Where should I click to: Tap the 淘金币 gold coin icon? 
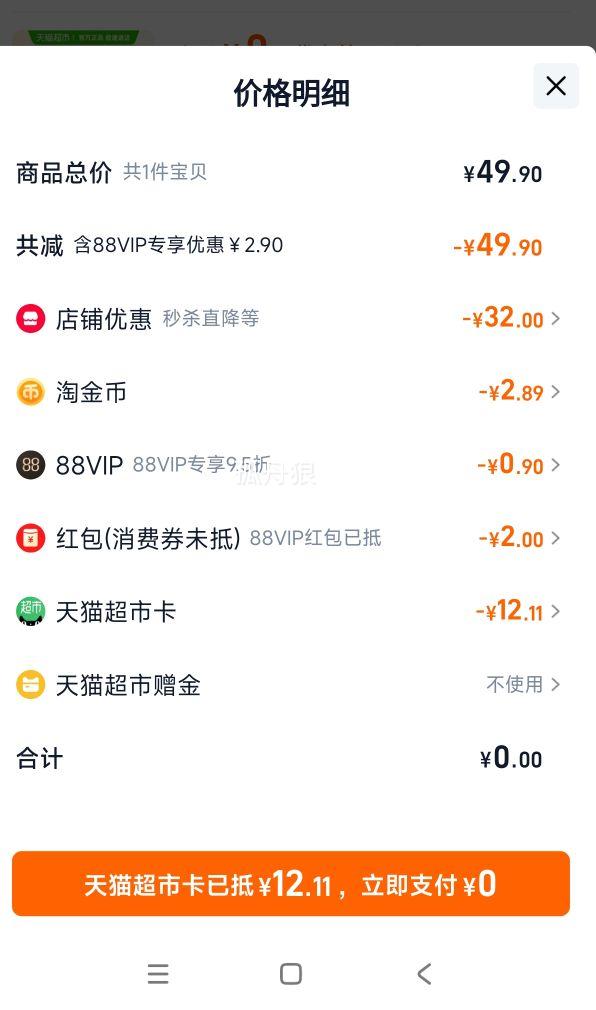point(30,392)
